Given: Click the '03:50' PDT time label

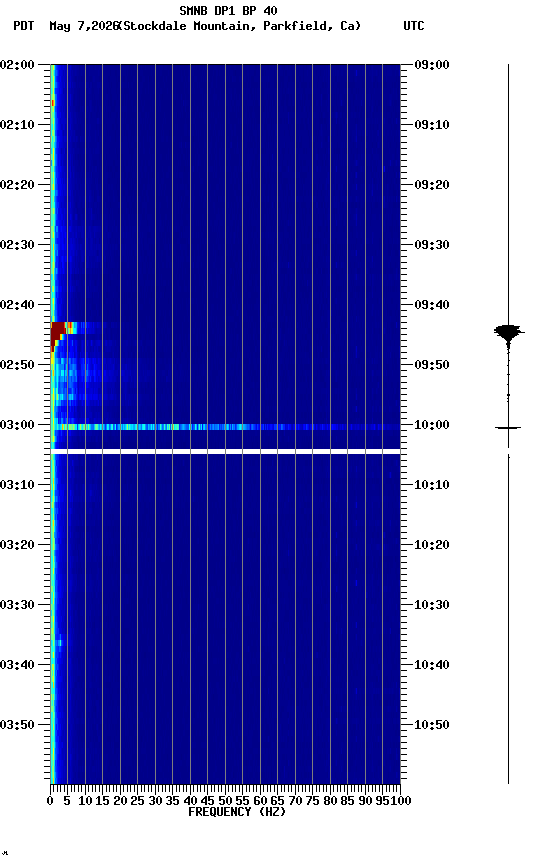Looking at the screenshot, I should click(x=17, y=725).
